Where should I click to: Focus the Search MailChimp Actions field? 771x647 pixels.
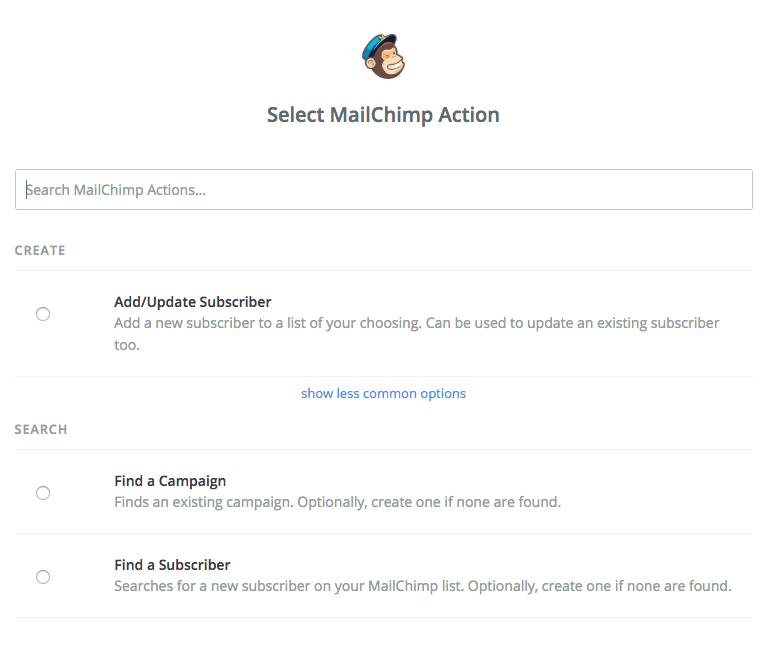(x=384, y=189)
